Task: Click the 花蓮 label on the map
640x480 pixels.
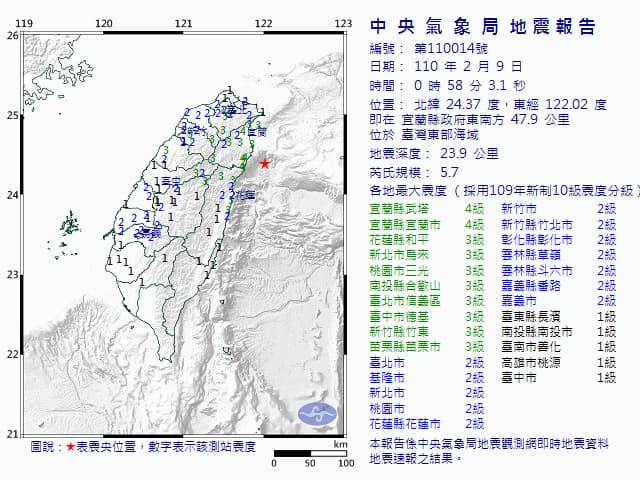Action: tap(245, 196)
